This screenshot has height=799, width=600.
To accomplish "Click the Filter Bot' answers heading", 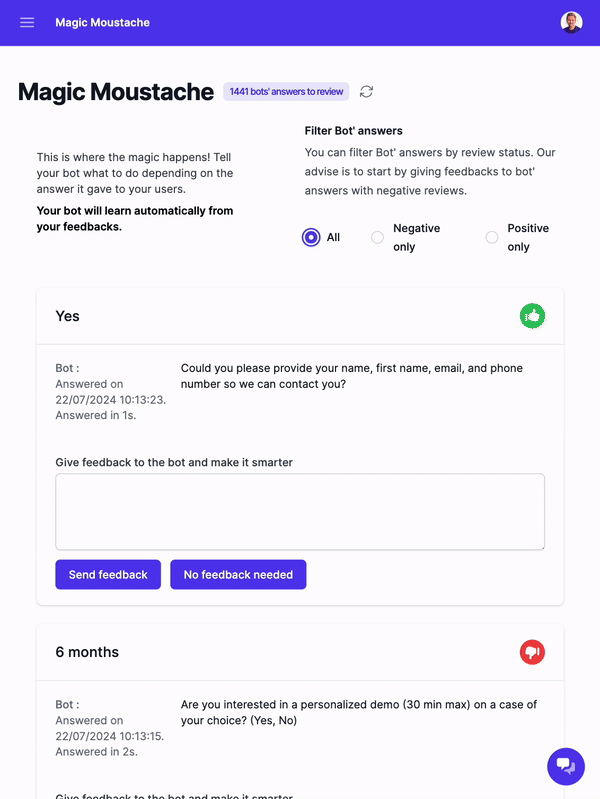I will tap(353, 131).
